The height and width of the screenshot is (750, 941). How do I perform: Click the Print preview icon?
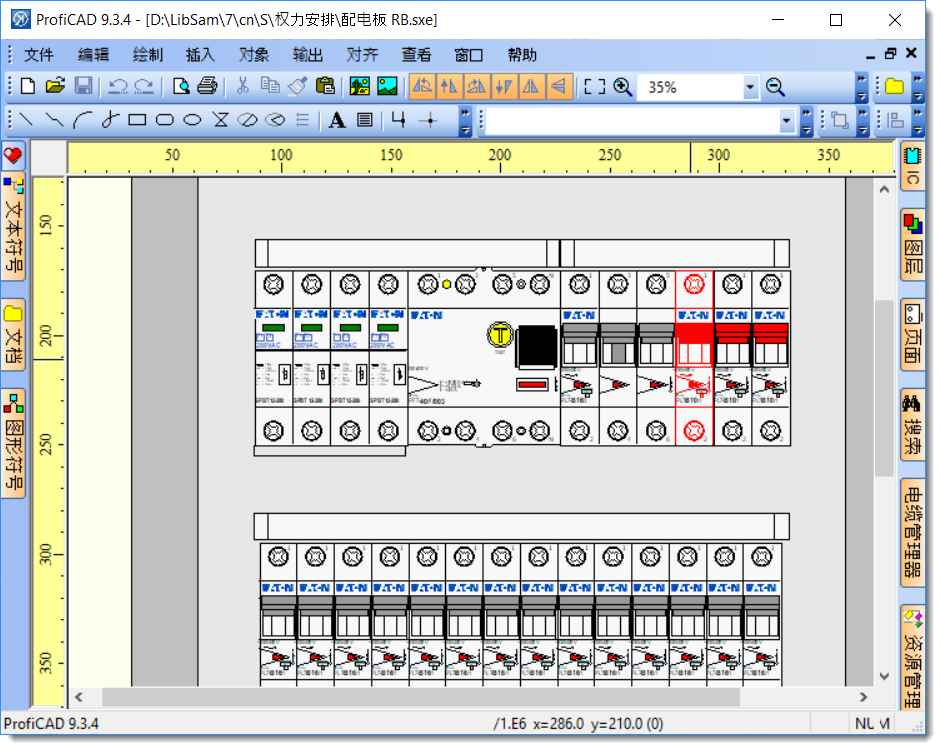point(181,87)
